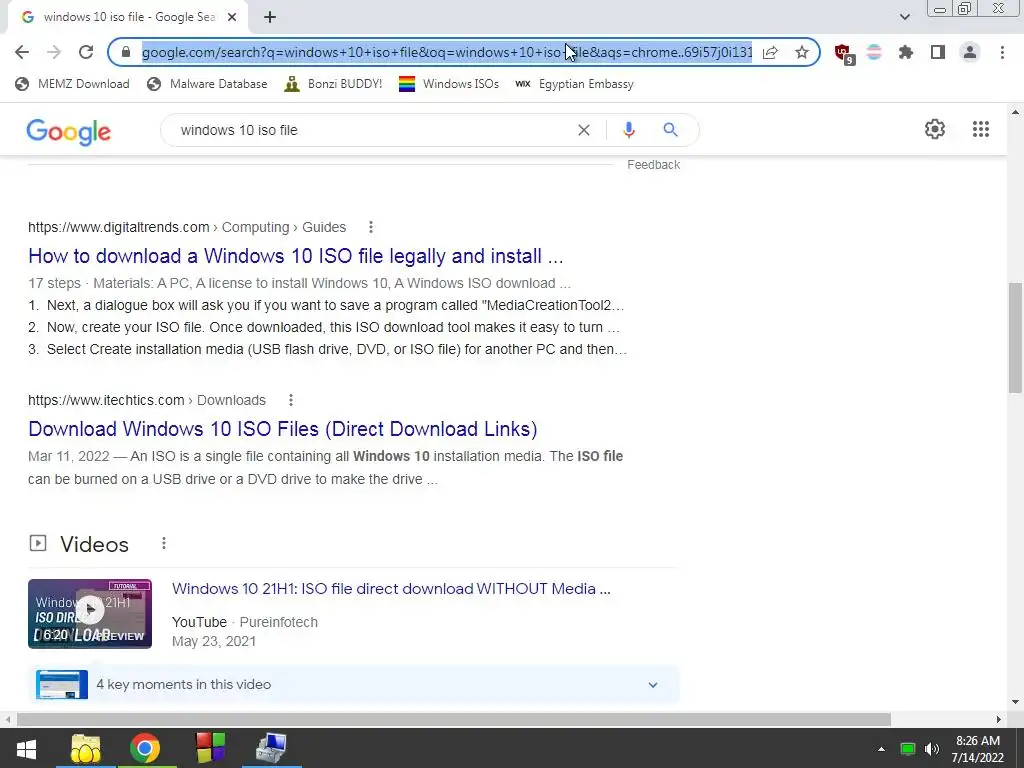Toggle the Chrome side panel
This screenshot has height=768, width=1024.
point(938,52)
